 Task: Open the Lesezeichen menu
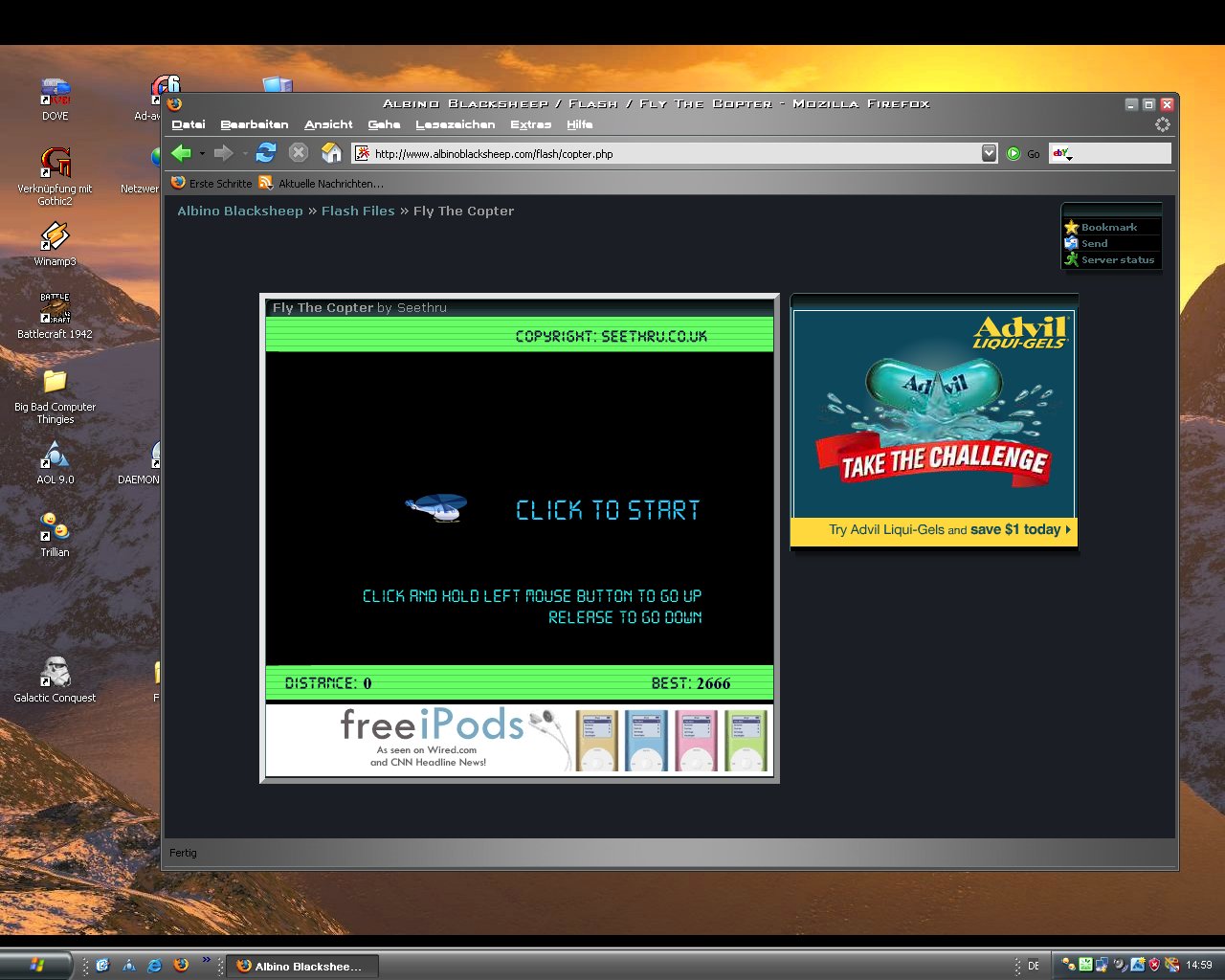[455, 124]
